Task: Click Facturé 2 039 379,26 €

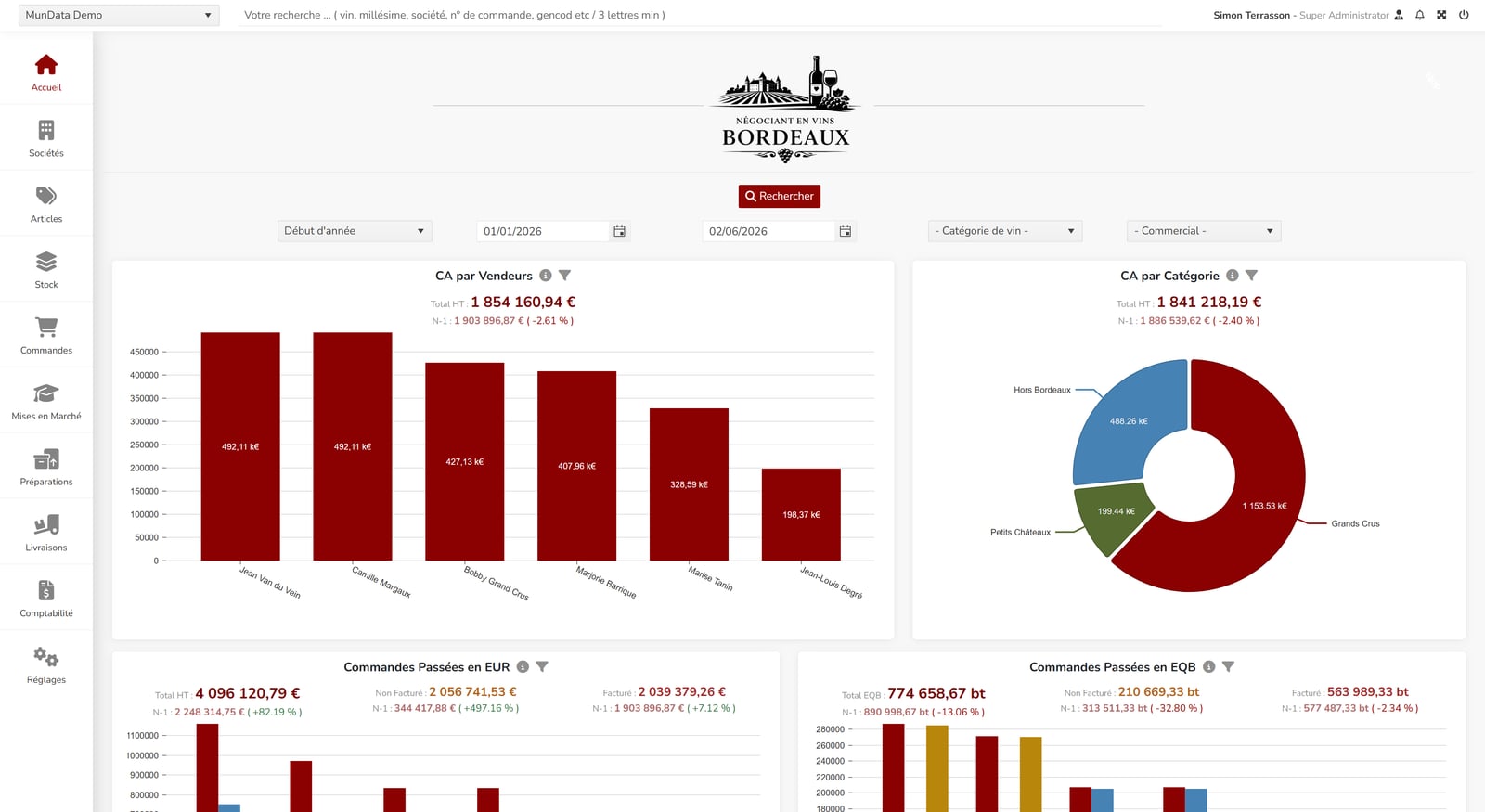Action: tap(682, 692)
